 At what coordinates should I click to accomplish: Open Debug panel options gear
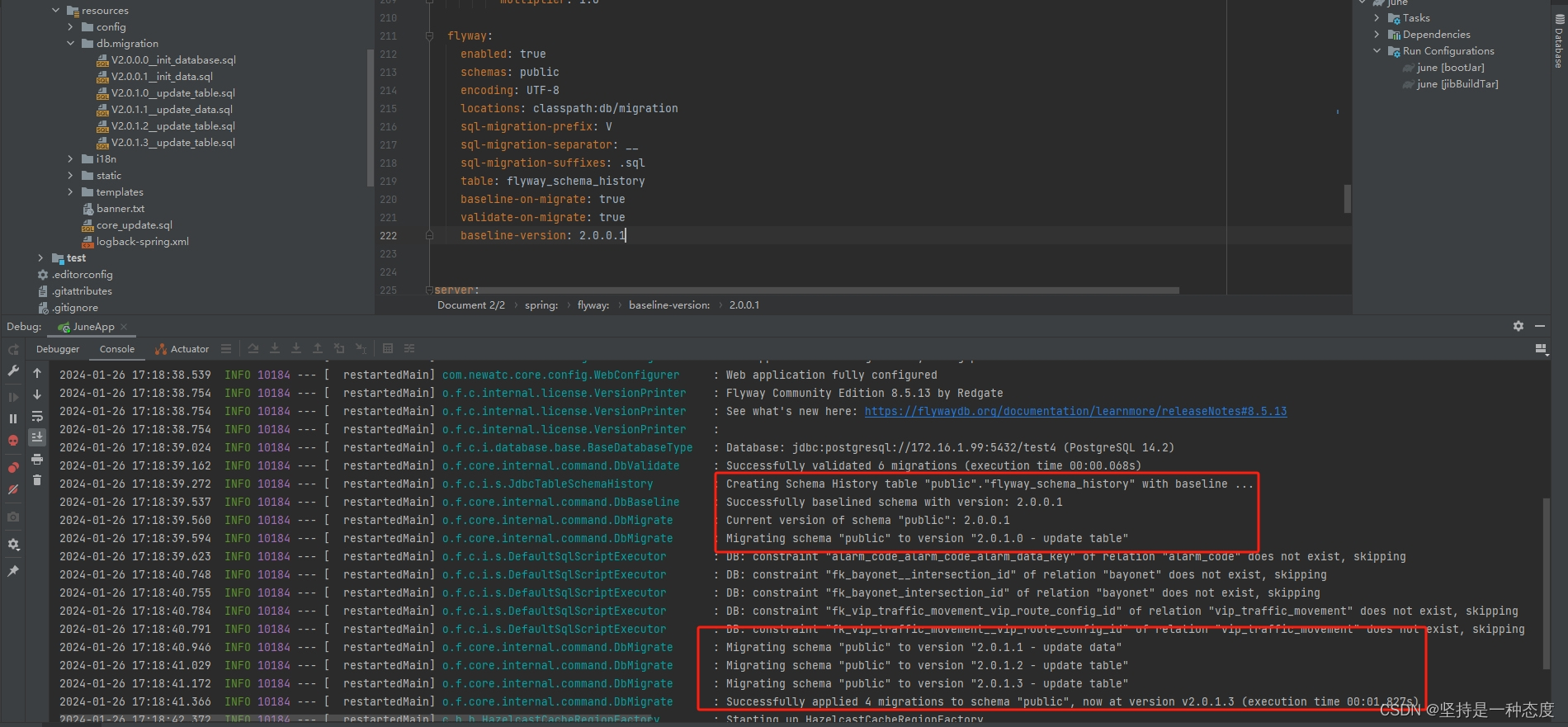coord(1518,326)
